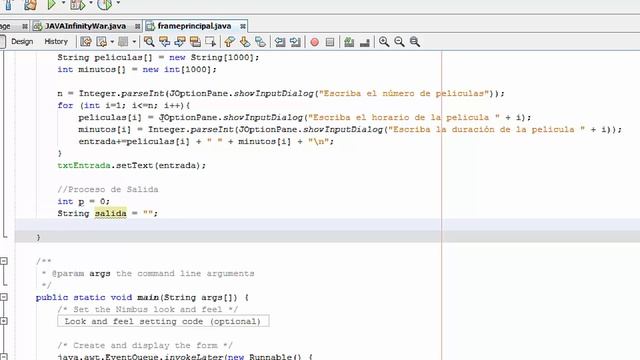This screenshot has width=640, height=360.
Task: Click 'public static void main' method signature
Action: 142,298
